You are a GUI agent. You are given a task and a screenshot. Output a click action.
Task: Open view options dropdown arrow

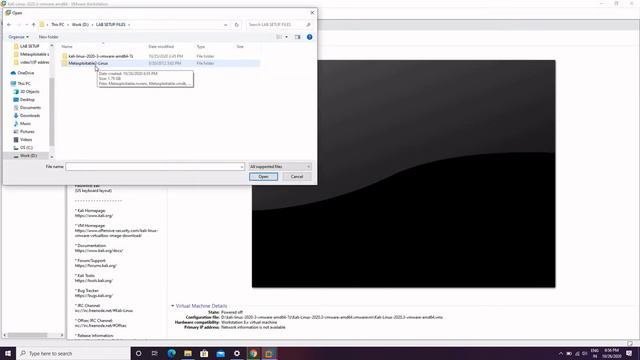287,37
